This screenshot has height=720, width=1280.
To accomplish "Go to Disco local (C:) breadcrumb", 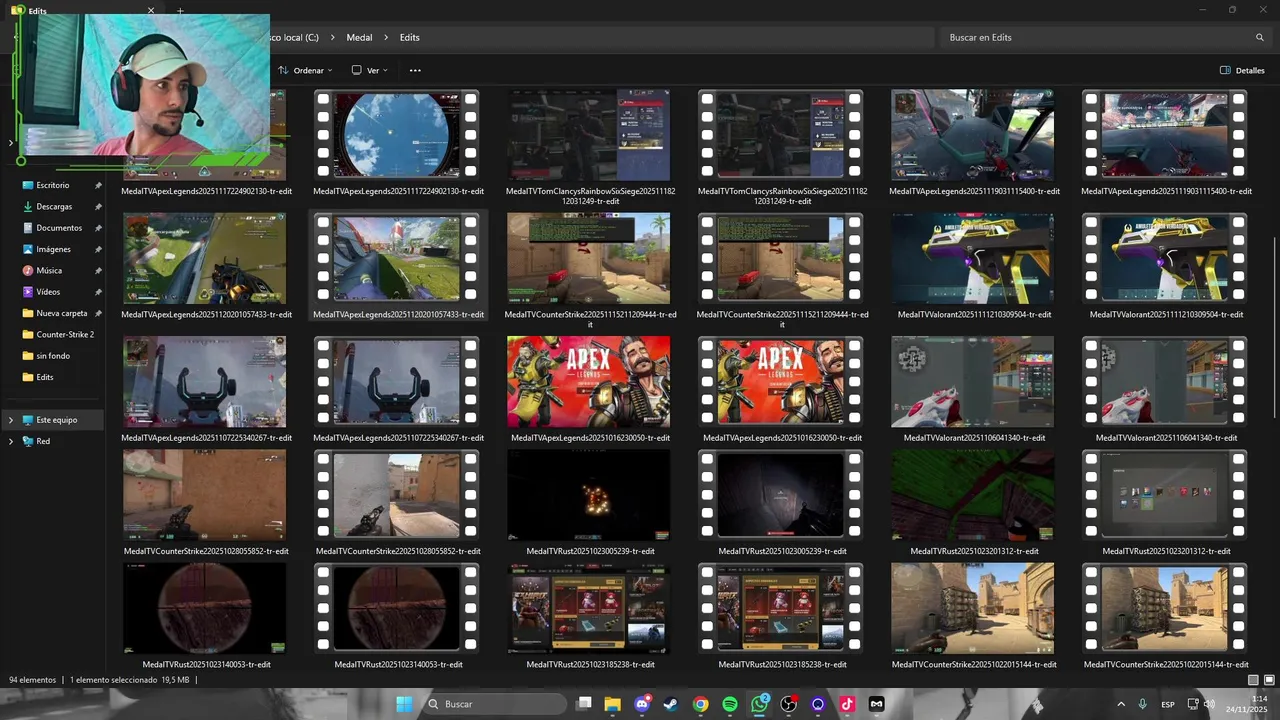I will click(294, 37).
